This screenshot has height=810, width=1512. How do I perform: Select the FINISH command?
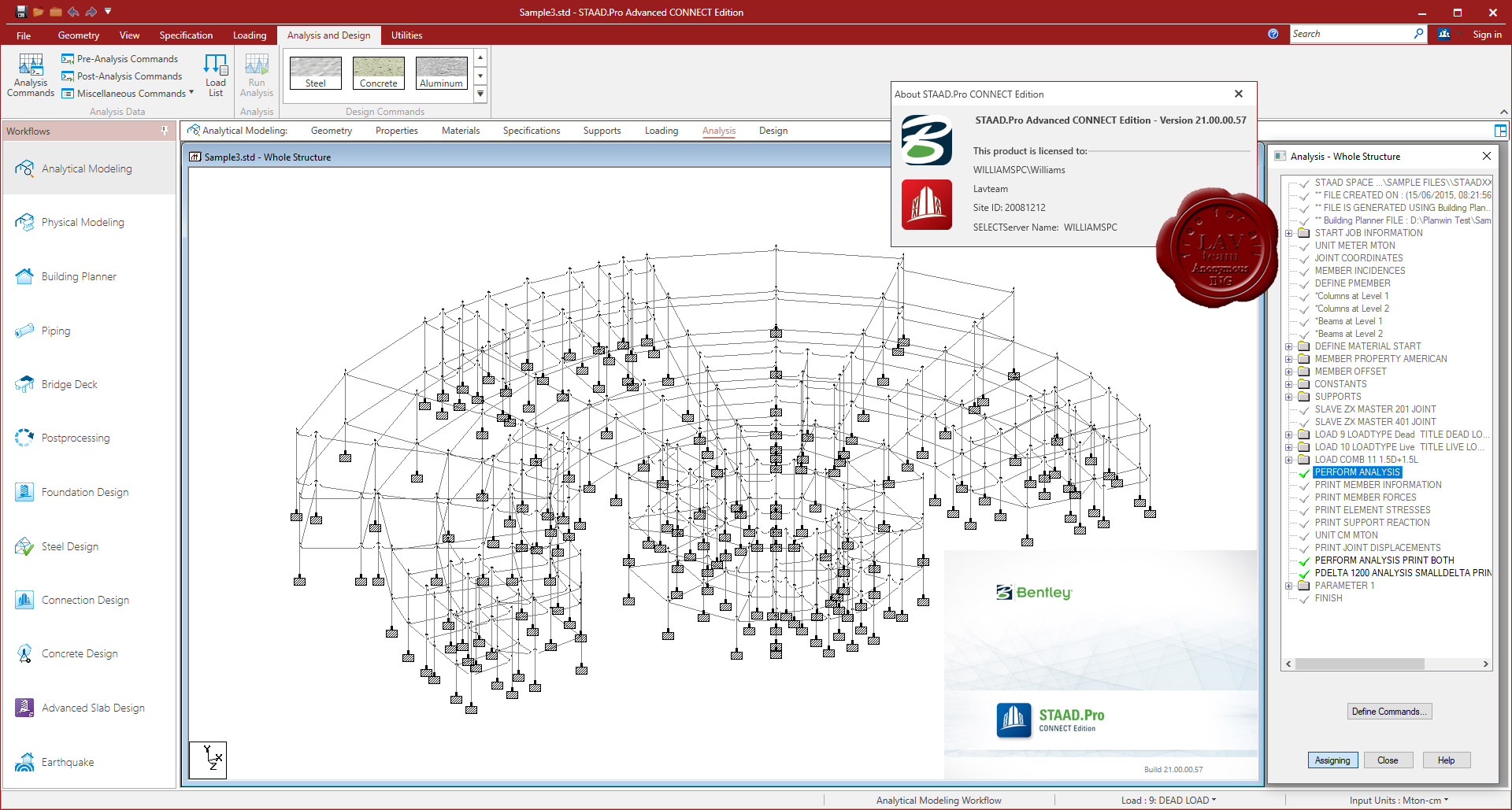pyautogui.click(x=1328, y=598)
